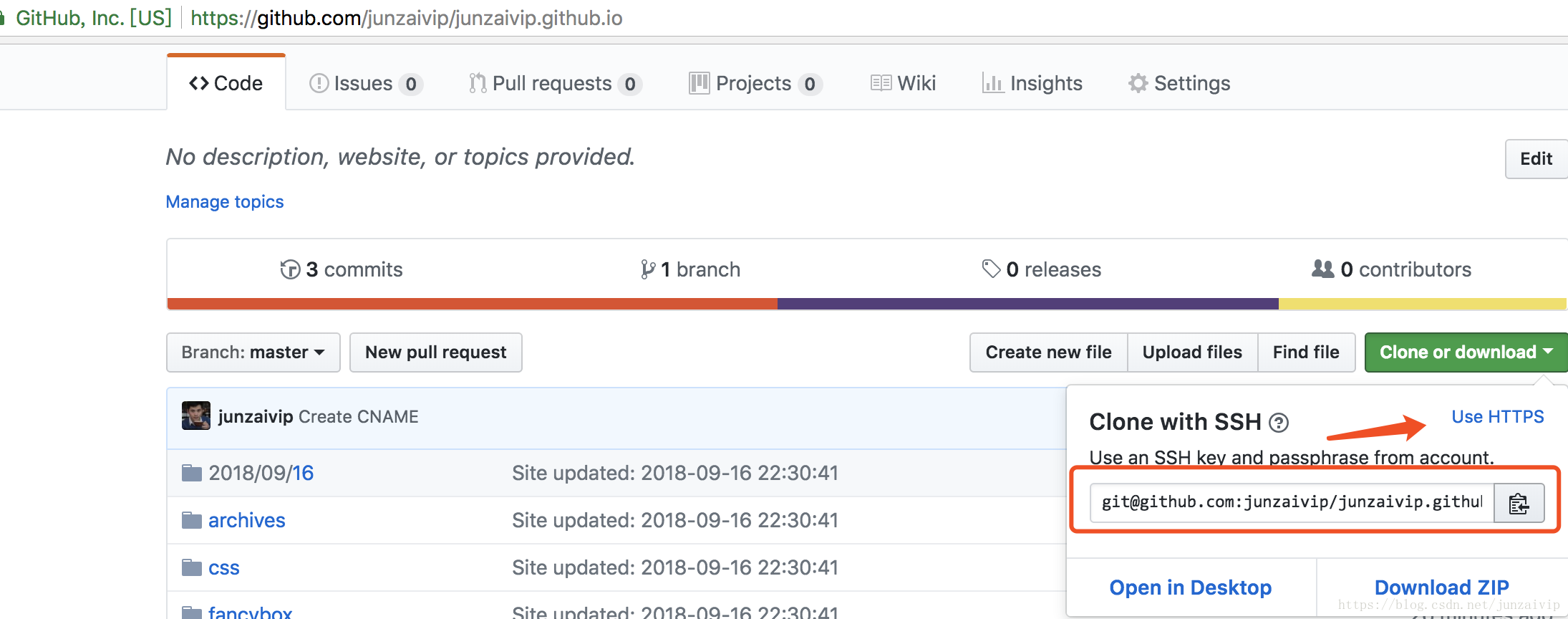Click the language bar orange segment
The width and height of the screenshot is (1568, 619).
(473, 304)
